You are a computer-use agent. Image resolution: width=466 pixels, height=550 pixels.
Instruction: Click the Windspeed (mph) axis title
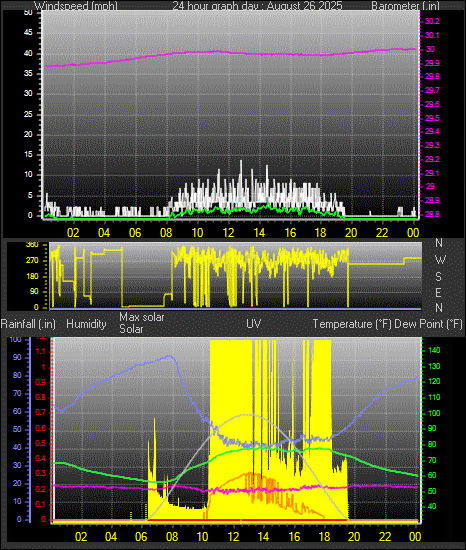(76, 6)
